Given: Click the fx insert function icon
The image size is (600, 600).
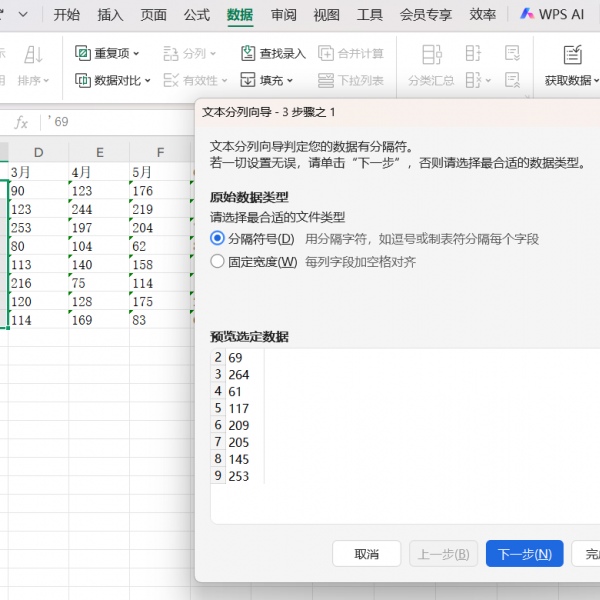Looking at the screenshot, I should click(21, 122).
